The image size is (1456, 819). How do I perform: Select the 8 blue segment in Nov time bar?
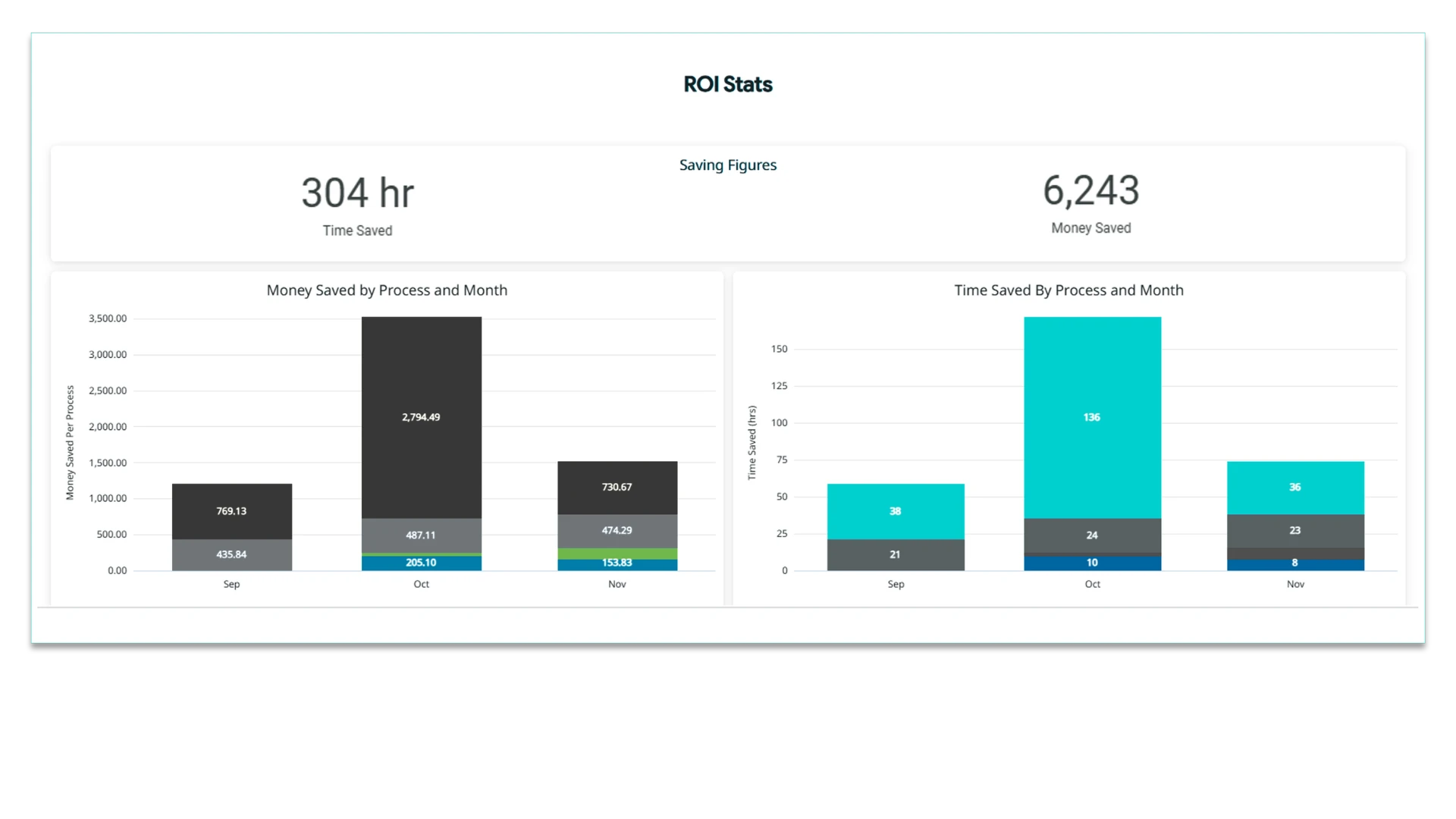[x=1295, y=565]
